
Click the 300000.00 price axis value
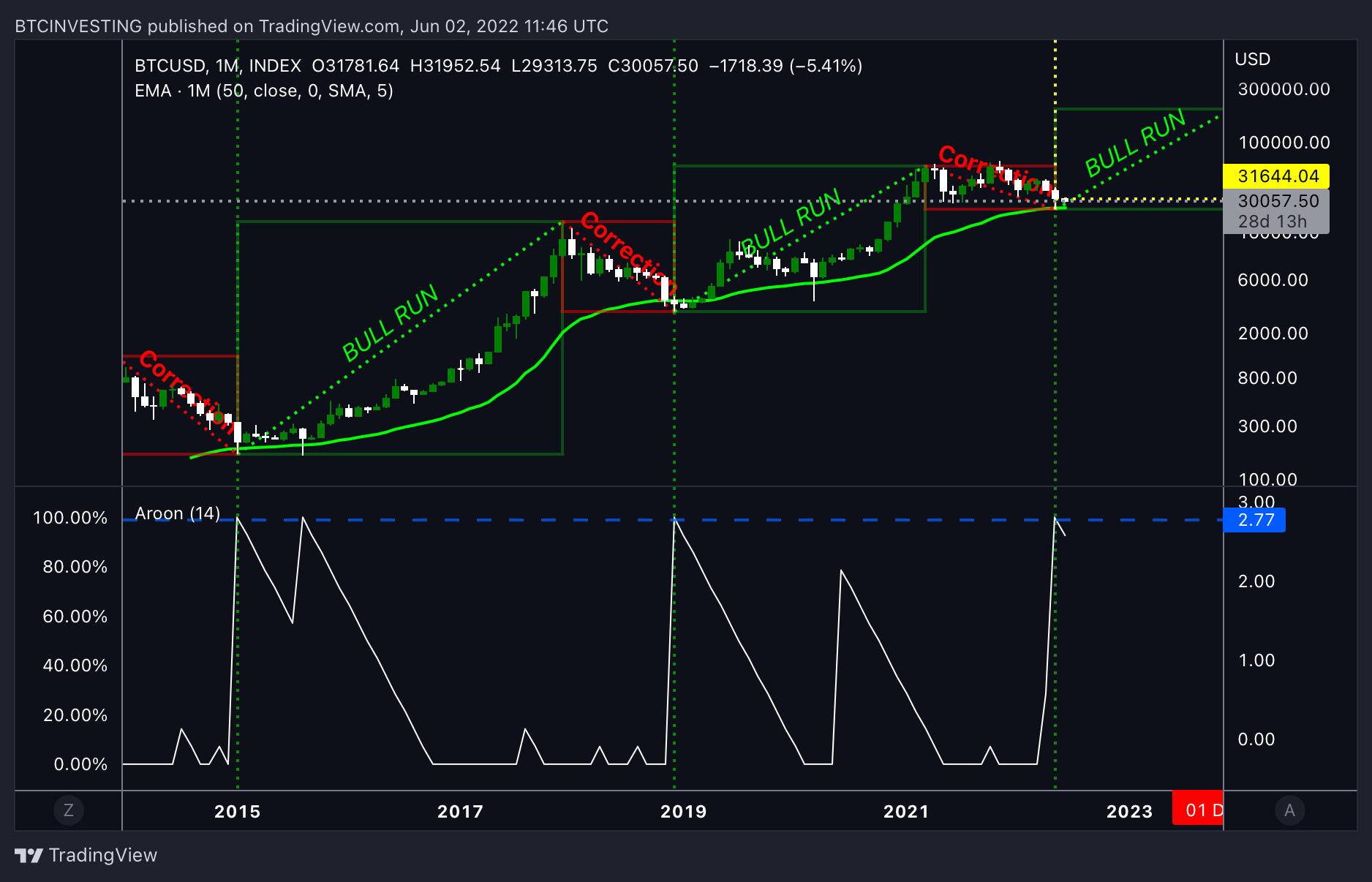1284,89
